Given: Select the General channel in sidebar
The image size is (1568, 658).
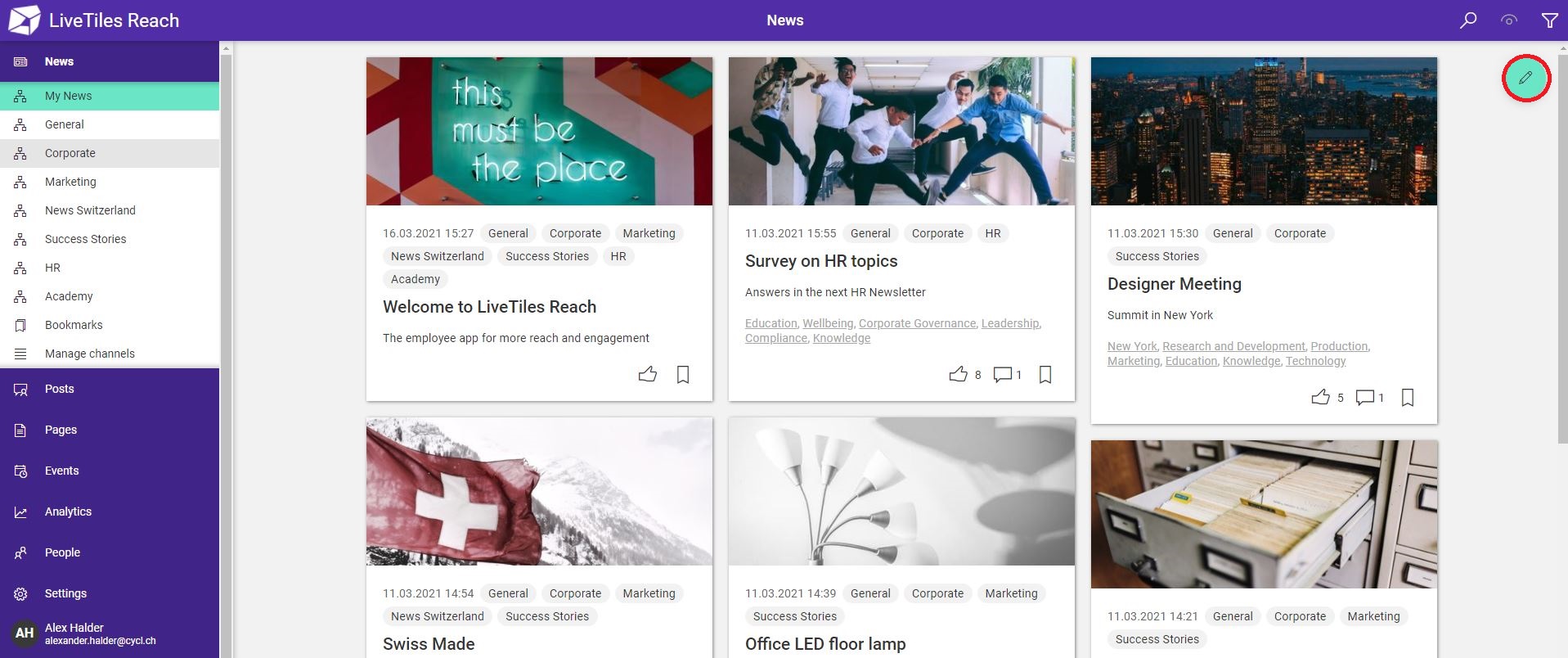Looking at the screenshot, I should tap(110, 124).
